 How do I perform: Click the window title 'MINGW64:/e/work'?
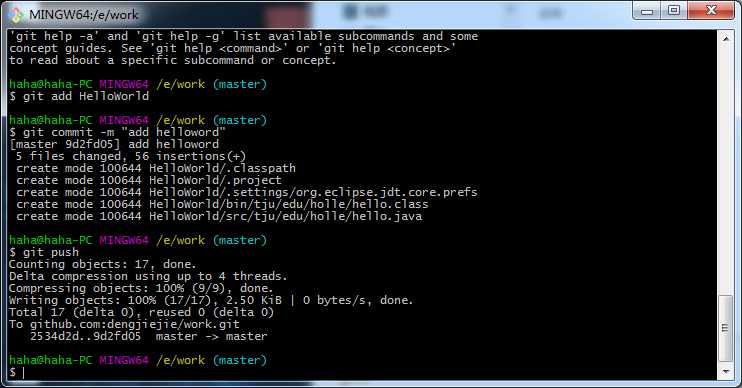click(x=84, y=15)
